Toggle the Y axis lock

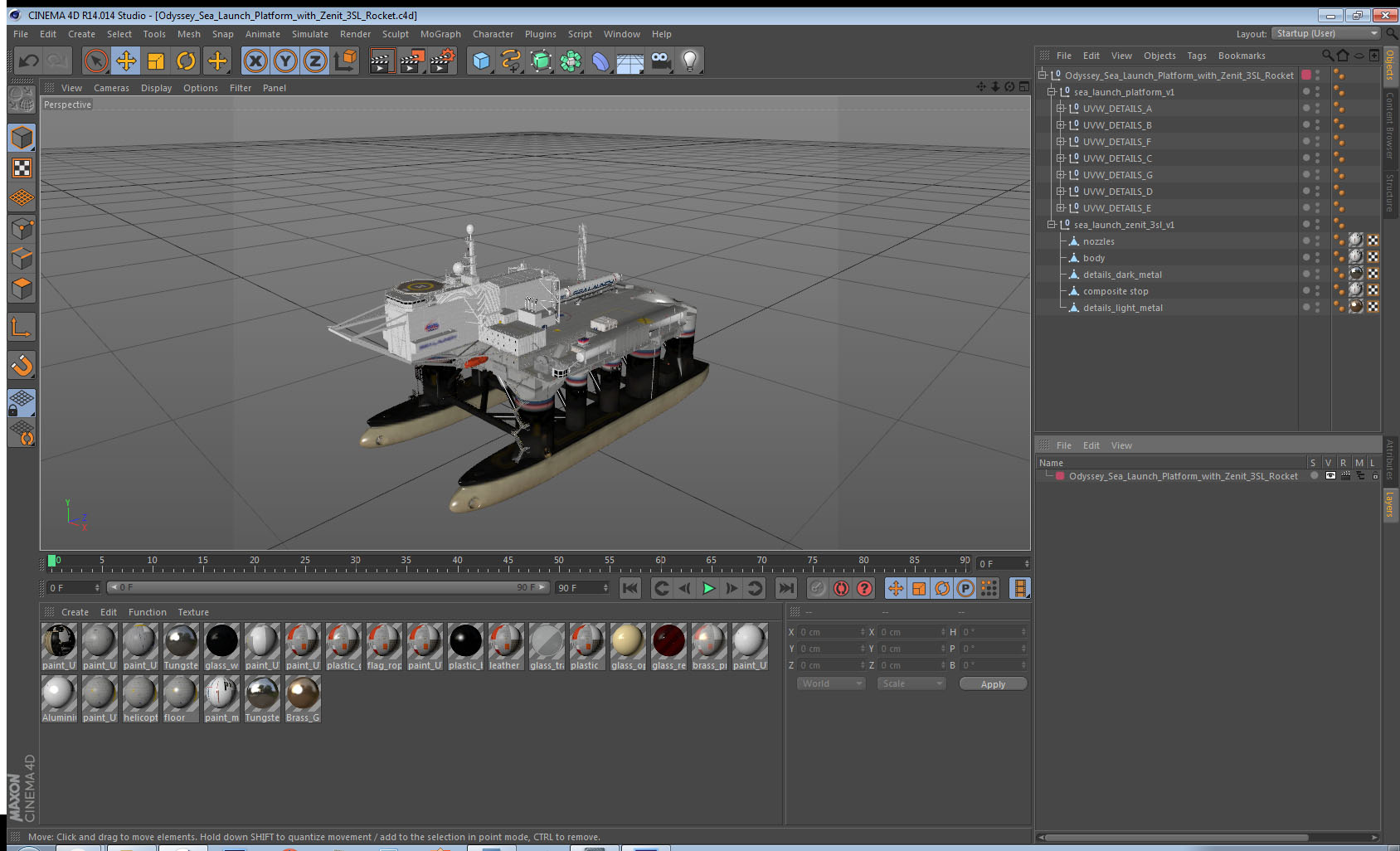coord(285,61)
